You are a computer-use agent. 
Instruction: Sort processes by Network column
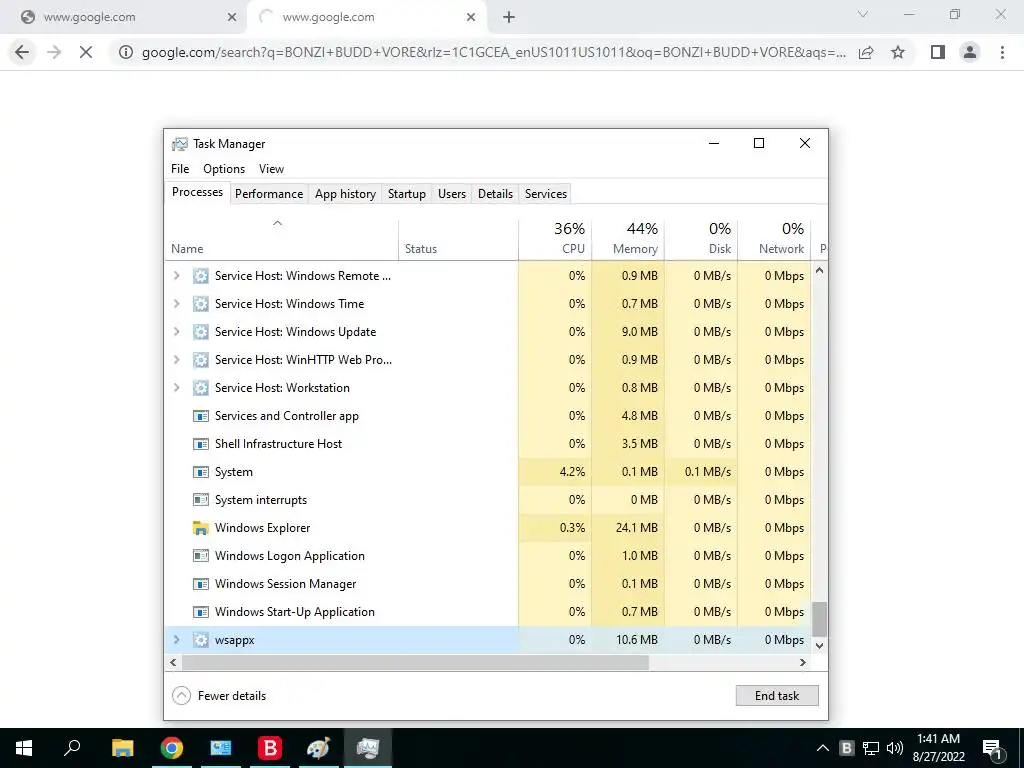click(x=774, y=239)
